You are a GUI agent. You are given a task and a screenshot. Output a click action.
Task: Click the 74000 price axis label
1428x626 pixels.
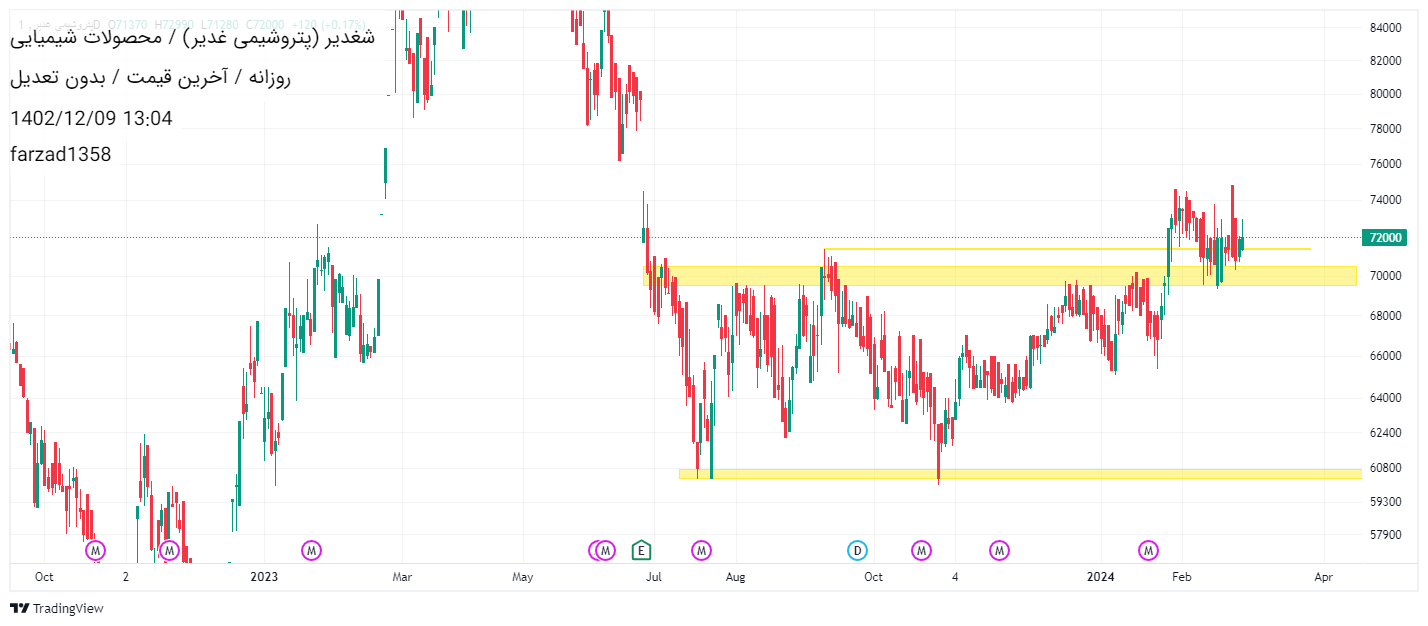pyautogui.click(x=1384, y=200)
